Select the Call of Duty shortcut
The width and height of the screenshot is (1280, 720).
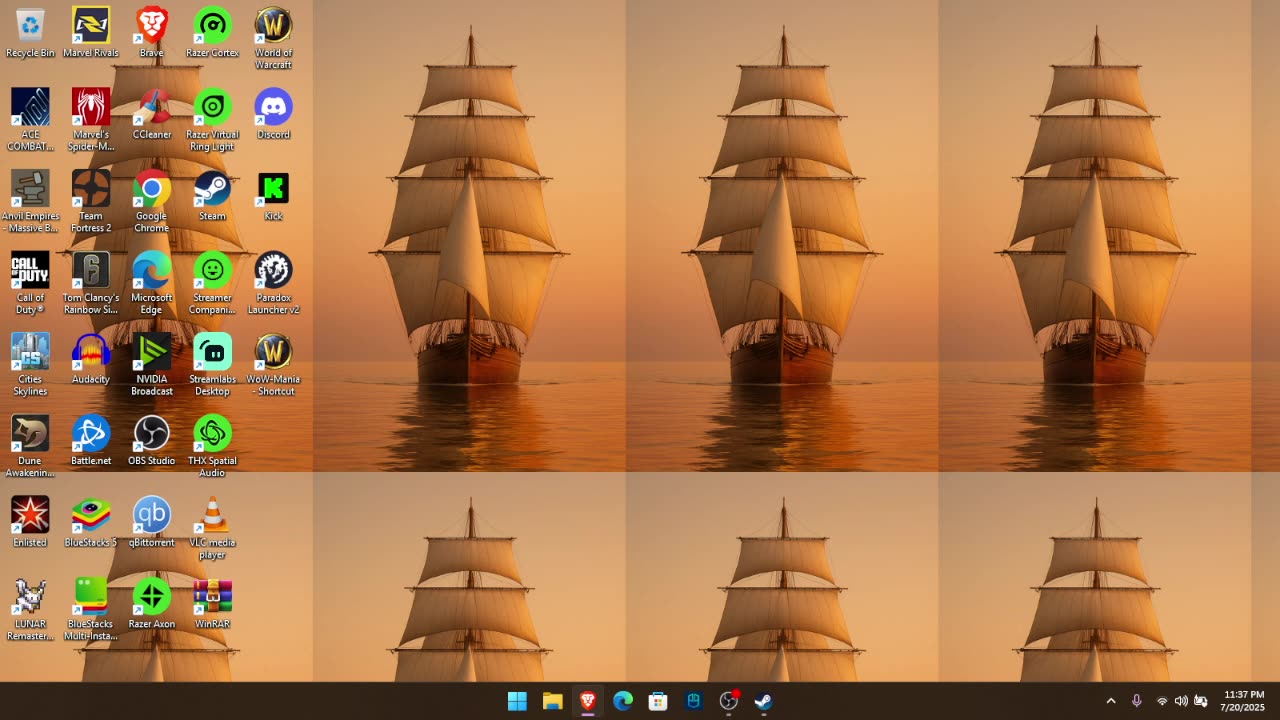click(30, 283)
